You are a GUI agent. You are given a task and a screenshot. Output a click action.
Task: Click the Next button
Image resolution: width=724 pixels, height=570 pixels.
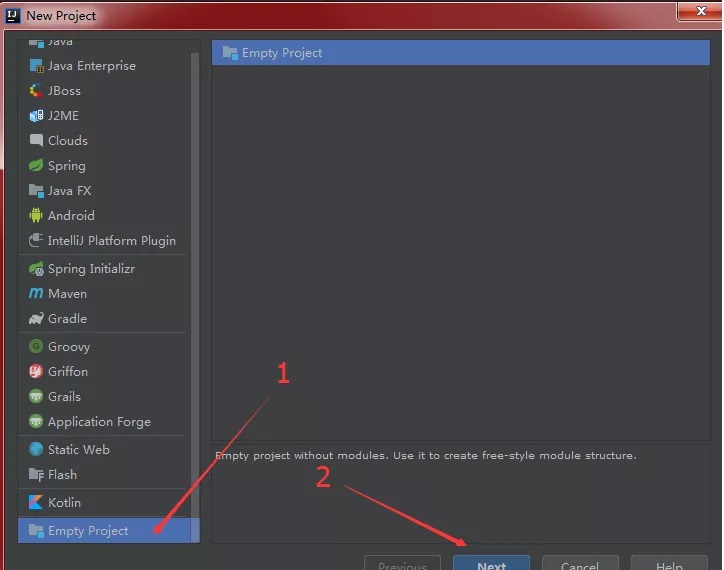[x=491, y=564]
